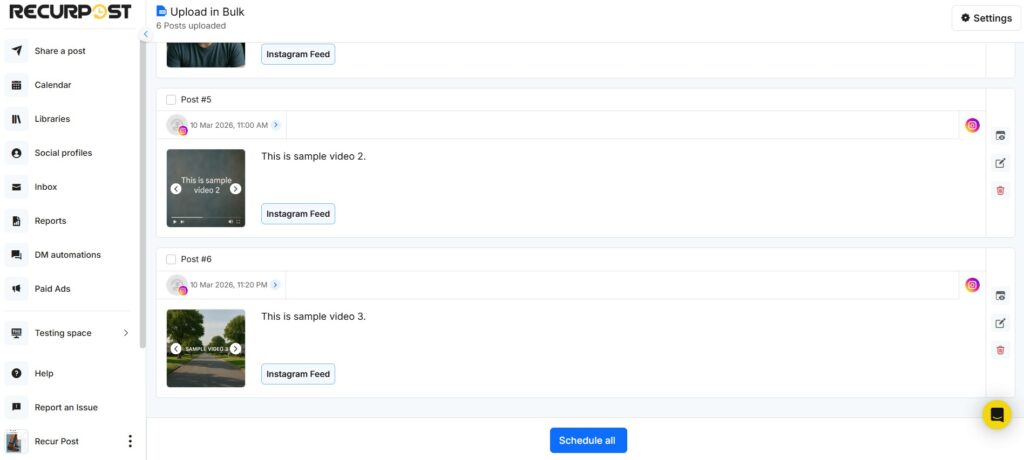Mute sample video 2 volume icon
Viewport: 1024px width, 460px height.
(x=231, y=222)
